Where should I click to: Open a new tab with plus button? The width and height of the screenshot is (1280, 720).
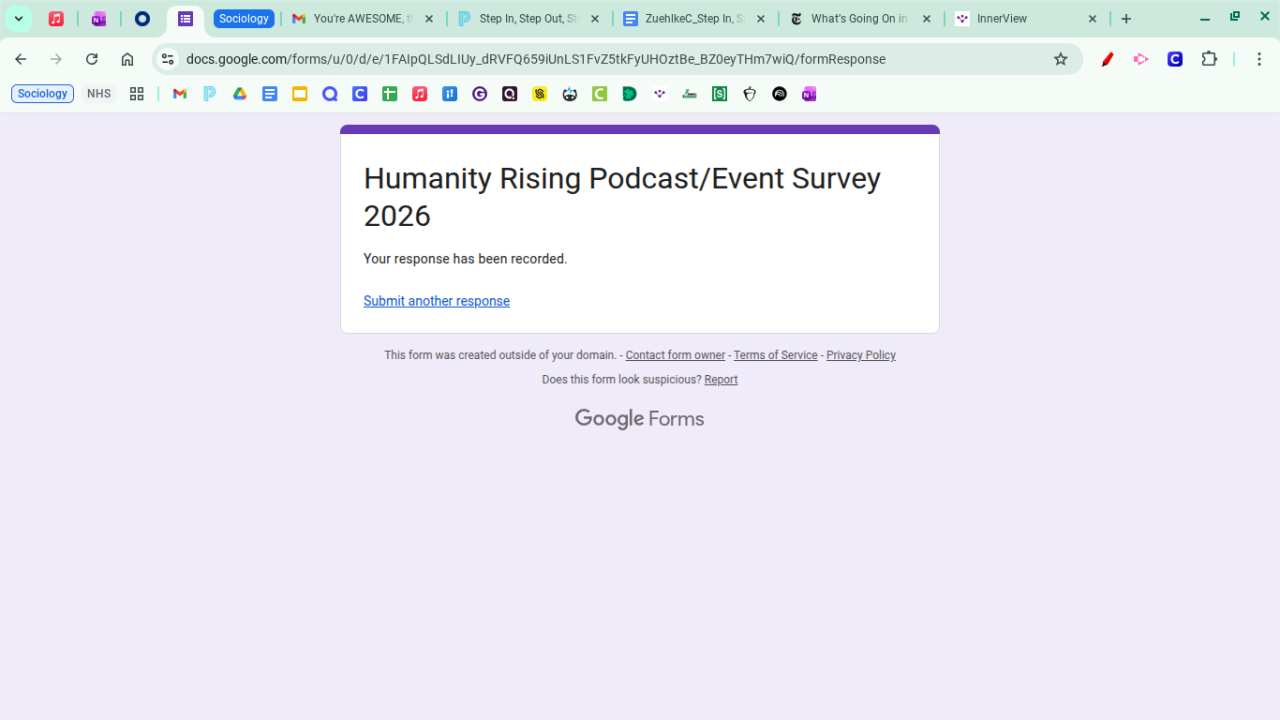pos(1126,19)
